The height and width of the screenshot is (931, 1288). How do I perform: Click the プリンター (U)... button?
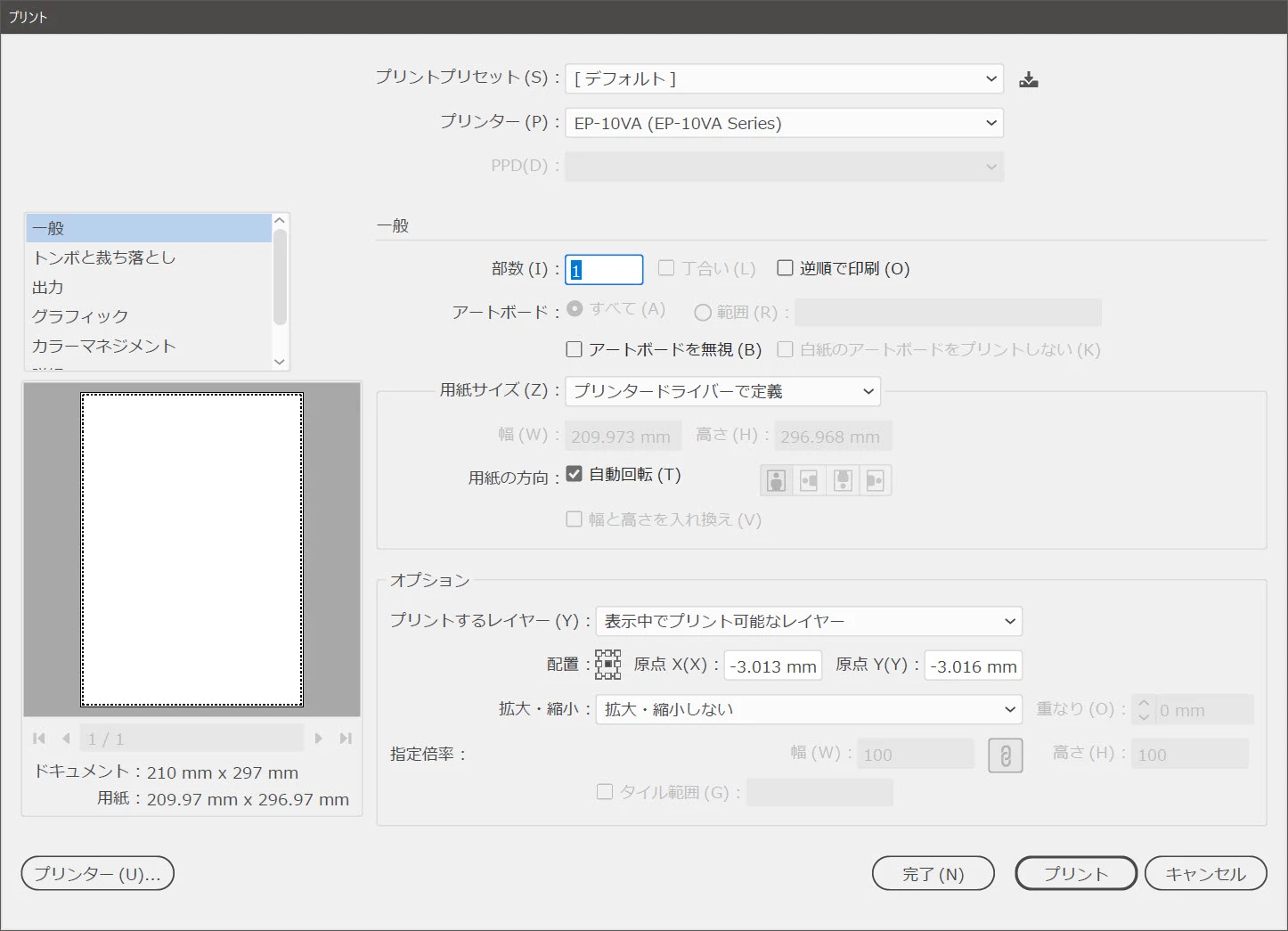coord(98,873)
